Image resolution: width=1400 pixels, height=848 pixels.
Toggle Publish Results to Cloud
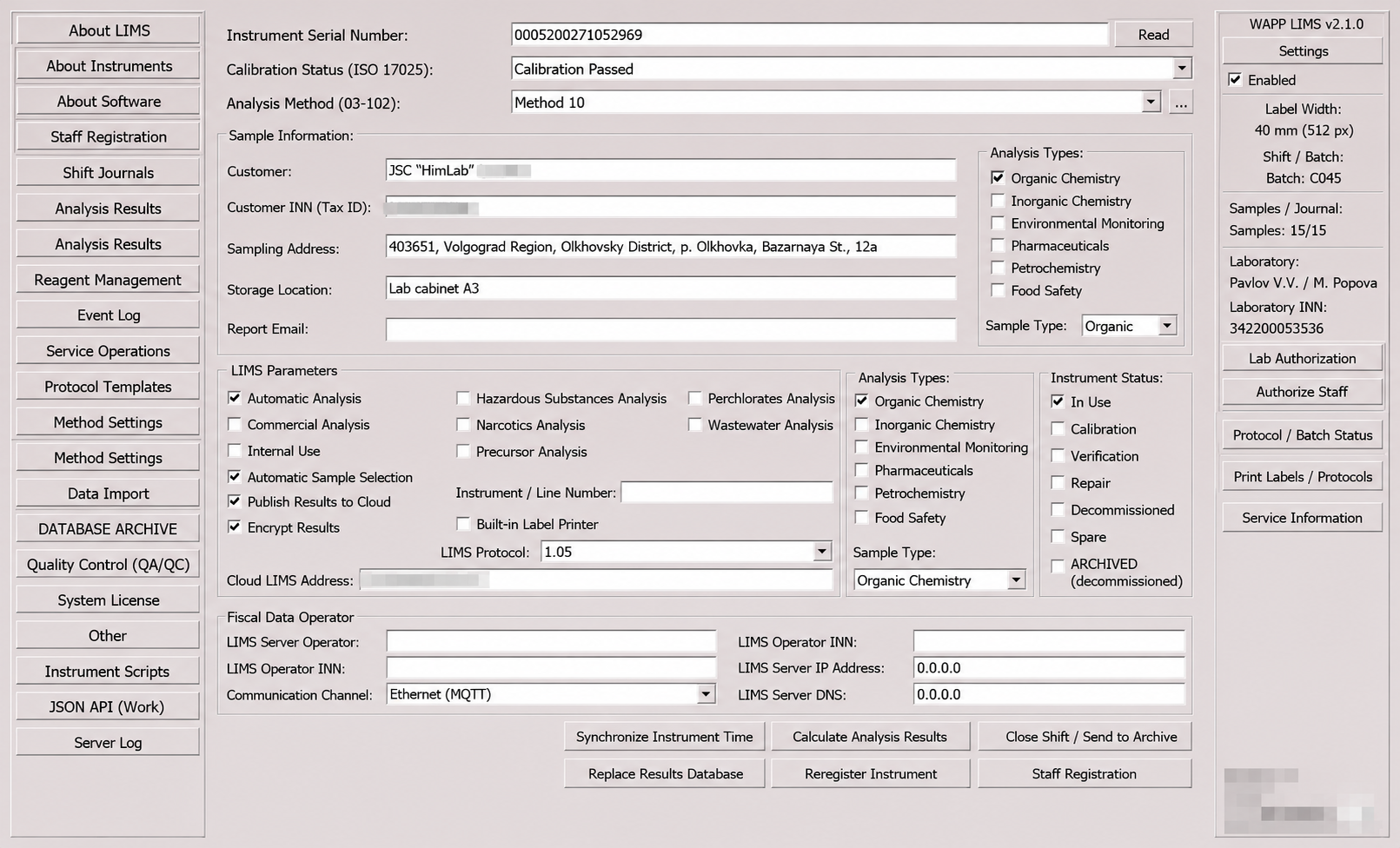click(x=235, y=501)
